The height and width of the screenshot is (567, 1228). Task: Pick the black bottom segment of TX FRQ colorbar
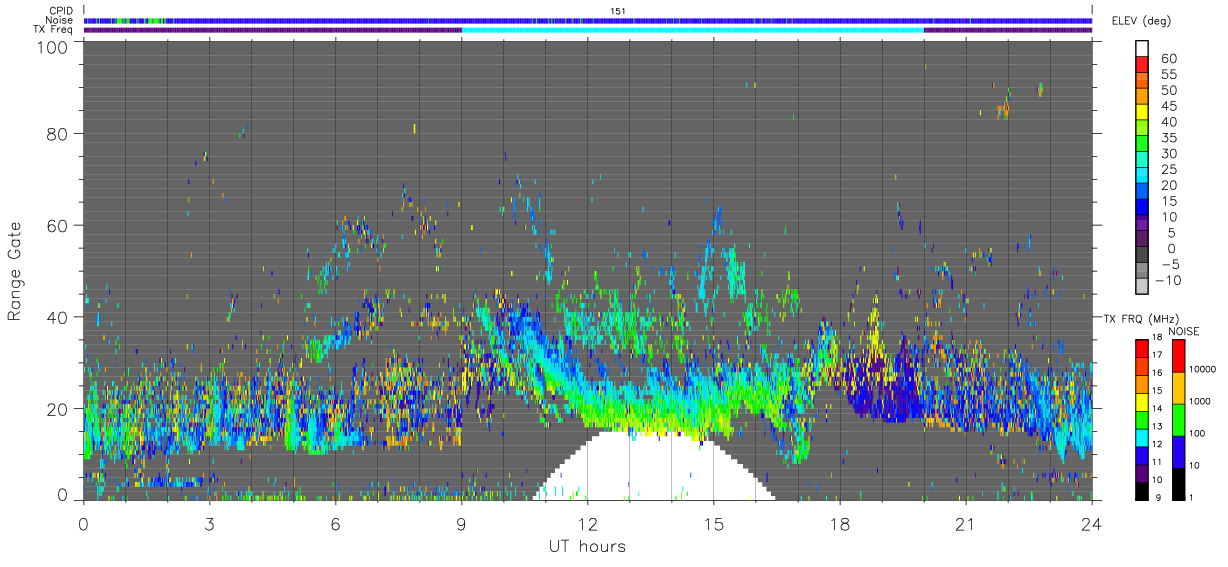pyautogui.click(x=1140, y=490)
